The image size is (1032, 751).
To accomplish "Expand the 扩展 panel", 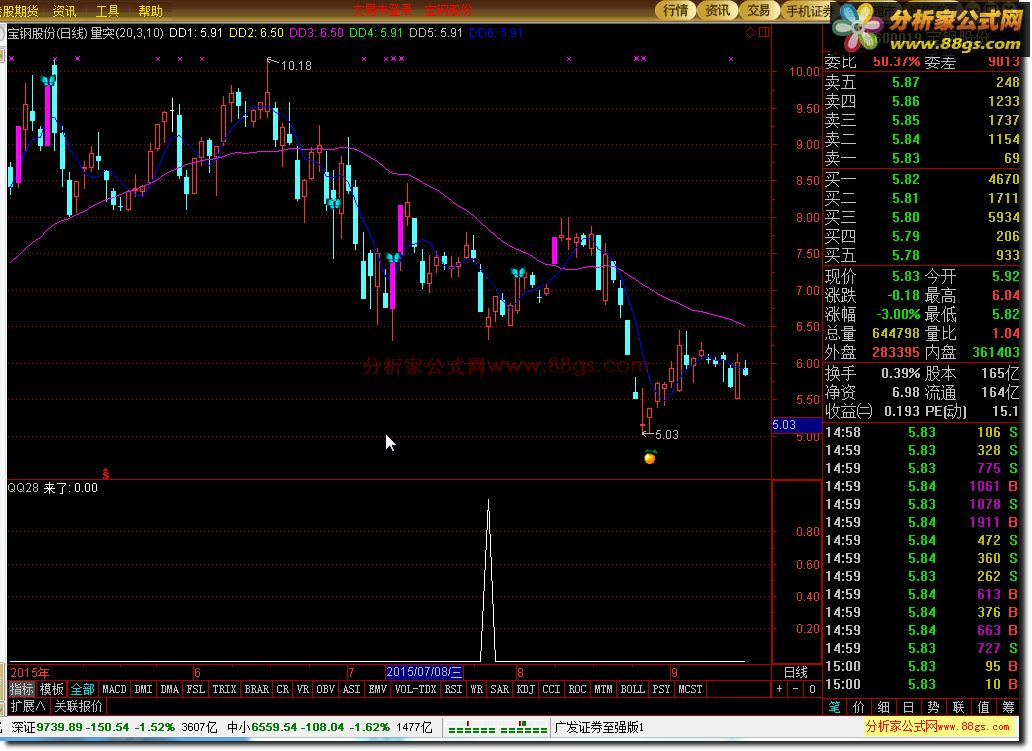I will click(28, 706).
